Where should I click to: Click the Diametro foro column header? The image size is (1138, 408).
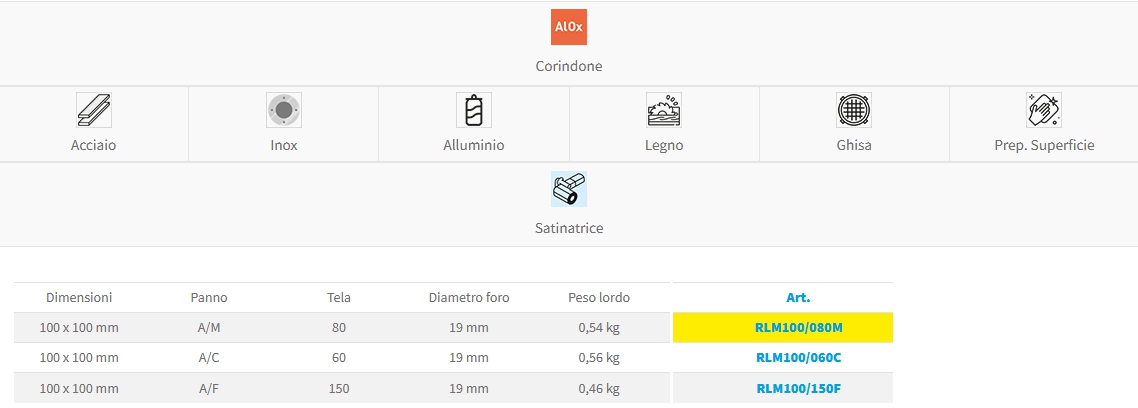pyautogui.click(x=469, y=297)
